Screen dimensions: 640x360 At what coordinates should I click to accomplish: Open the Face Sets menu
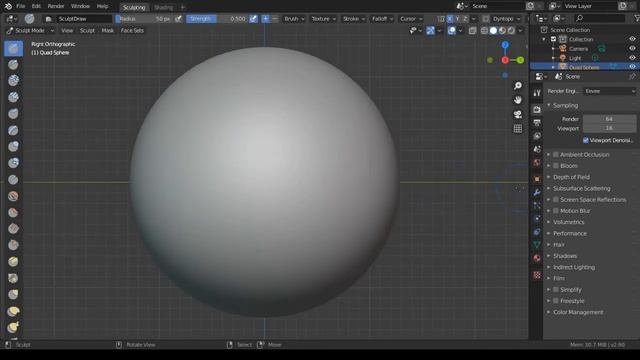(x=132, y=31)
